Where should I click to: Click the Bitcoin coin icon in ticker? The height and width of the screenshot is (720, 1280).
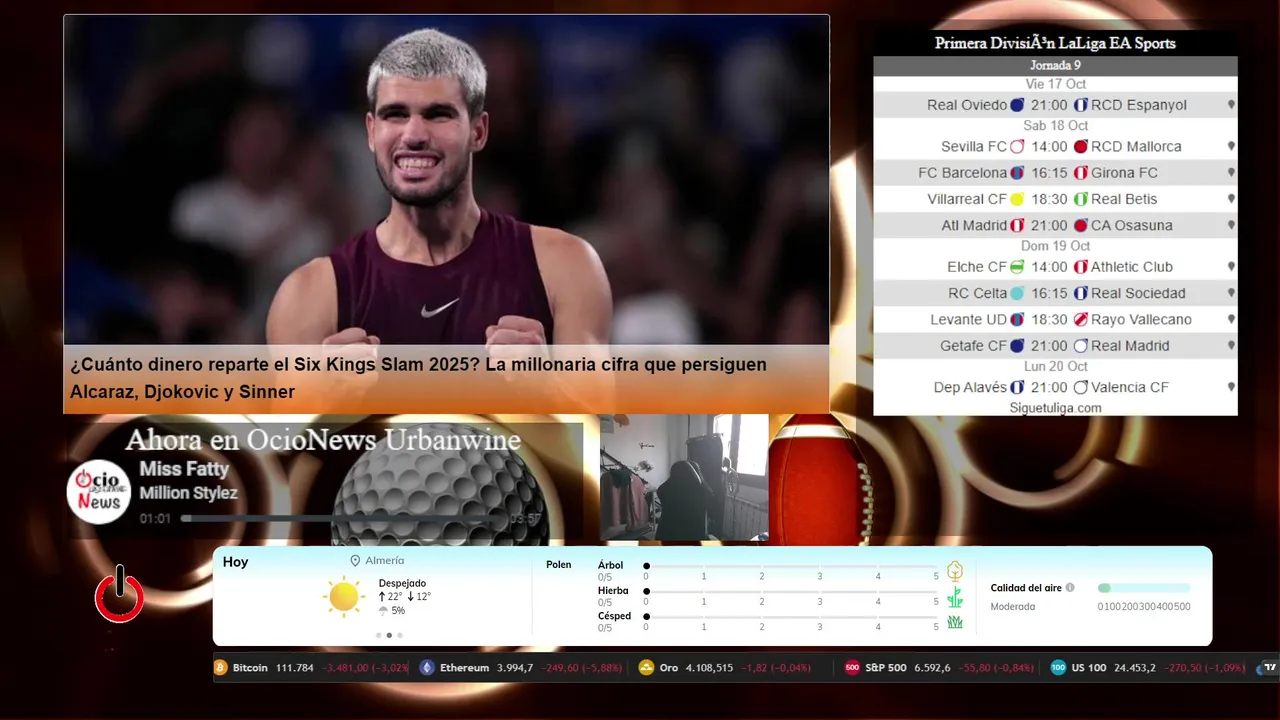click(221, 667)
